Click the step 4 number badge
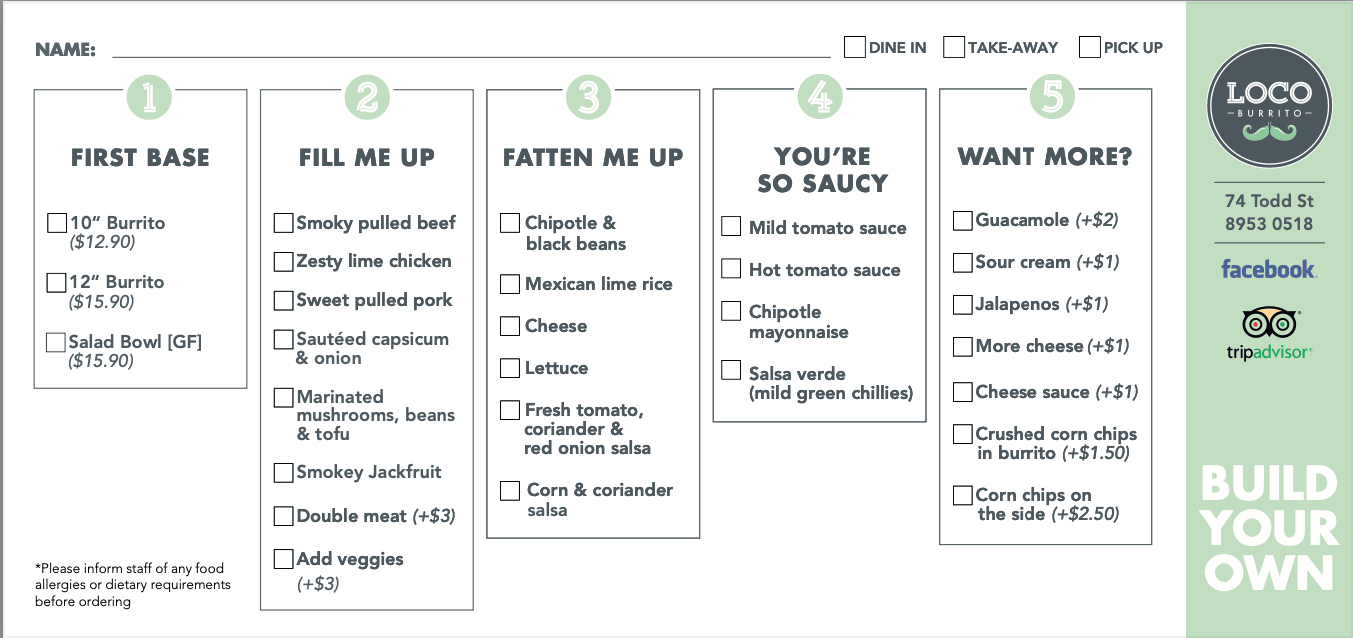The width and height of the screenshot is (1353, 638). [x=819, y=97]
